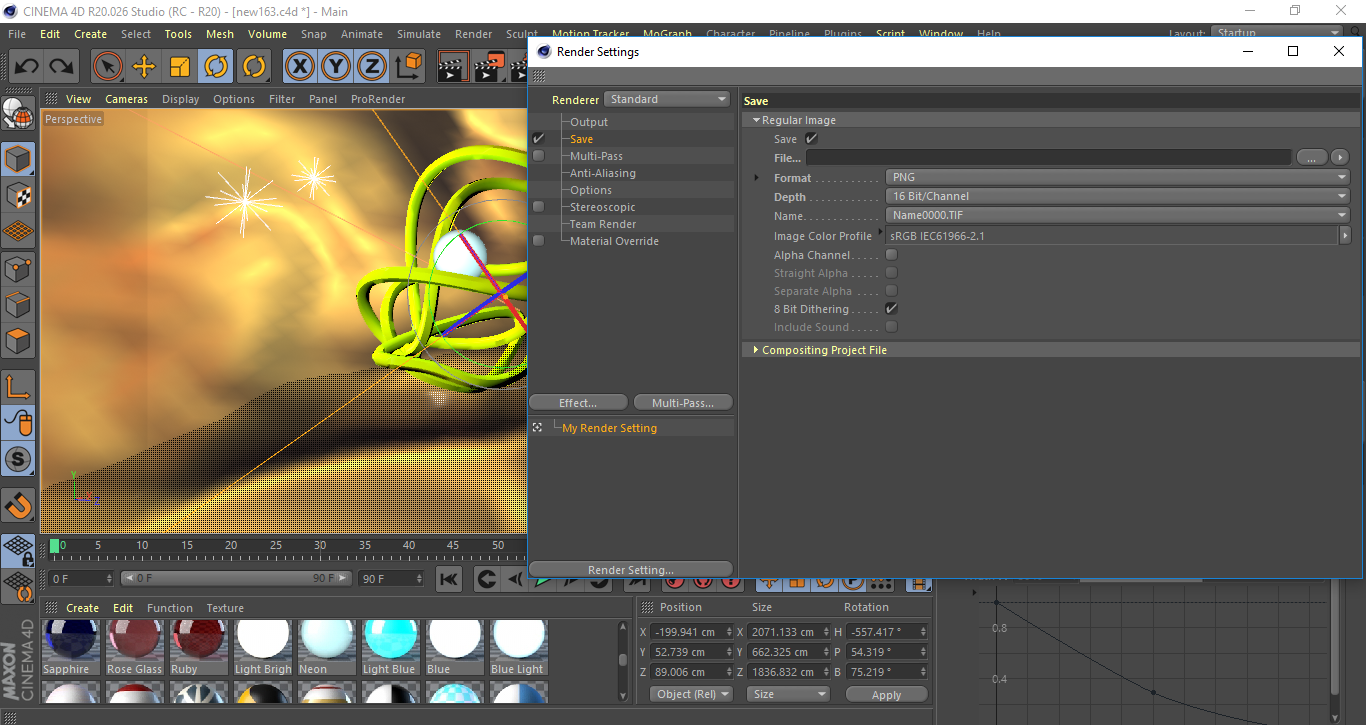Open the Object (Rel) coordinate dropdown
The width and height of the screenshot is (1366, 725).
click(x=691, y=694)
